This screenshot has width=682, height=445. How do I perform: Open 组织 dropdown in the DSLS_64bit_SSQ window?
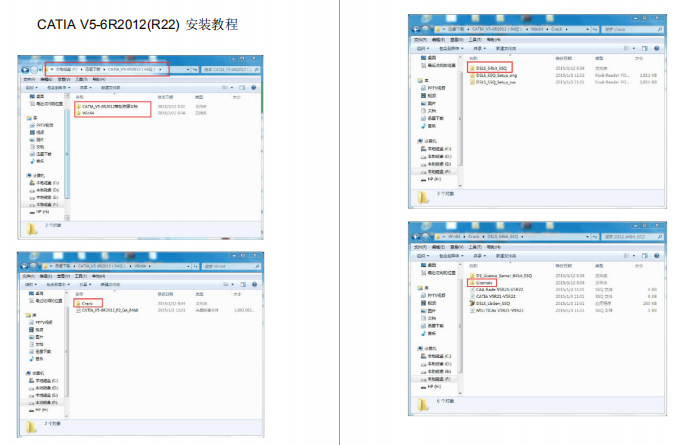tap(423, 256)
